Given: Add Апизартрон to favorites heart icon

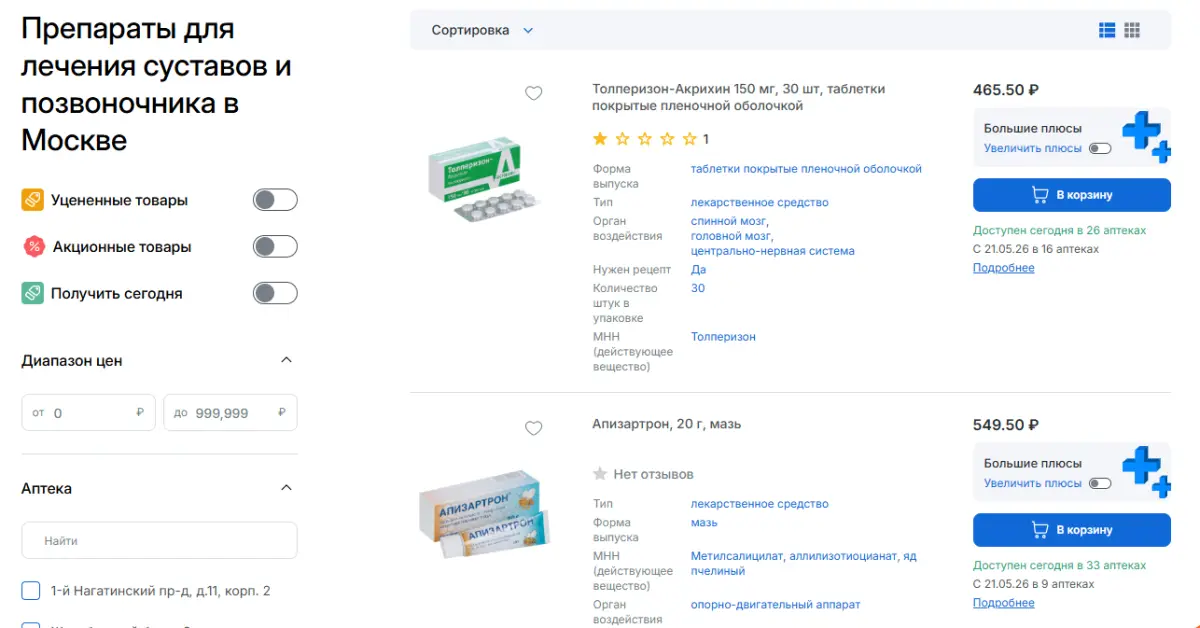Looking at the screenshot, I should (x=534, y=428).
